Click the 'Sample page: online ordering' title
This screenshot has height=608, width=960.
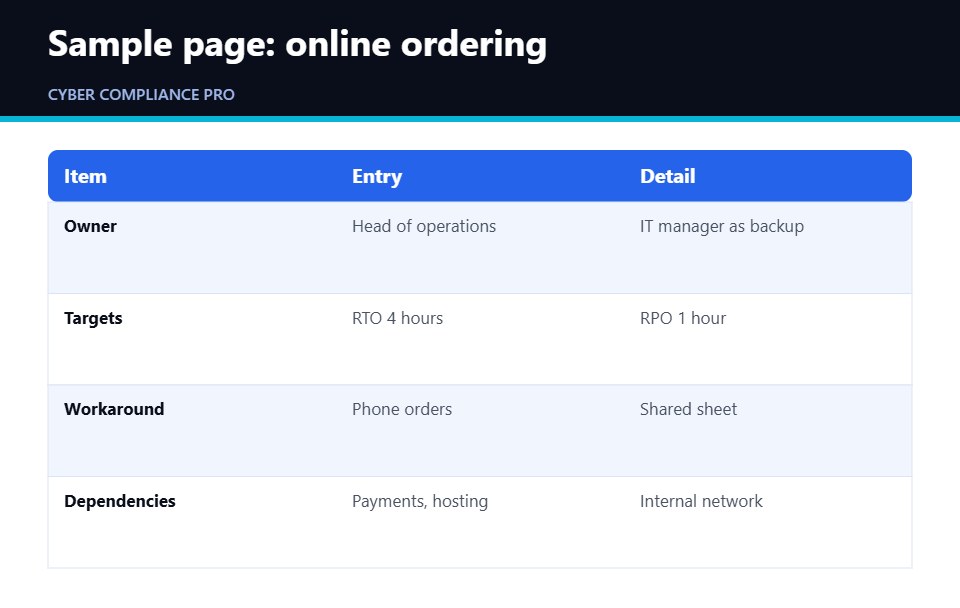(x=297, y=45)
